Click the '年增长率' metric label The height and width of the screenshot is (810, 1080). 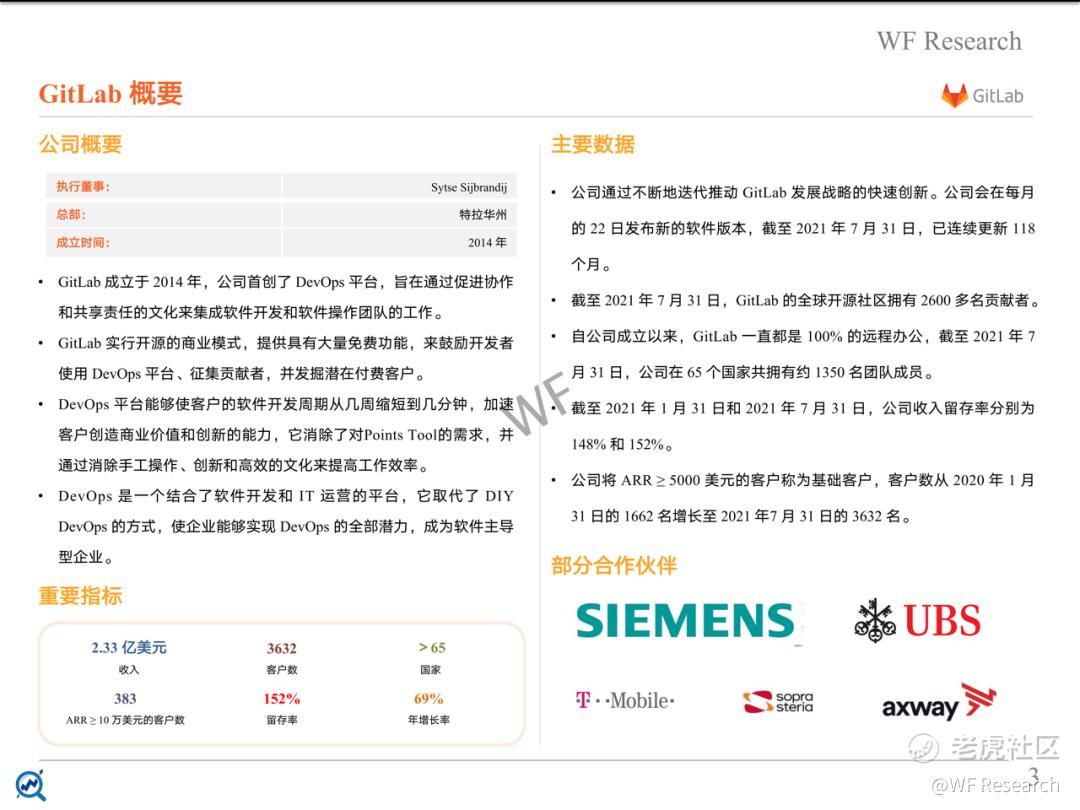(x=428, y=720)
